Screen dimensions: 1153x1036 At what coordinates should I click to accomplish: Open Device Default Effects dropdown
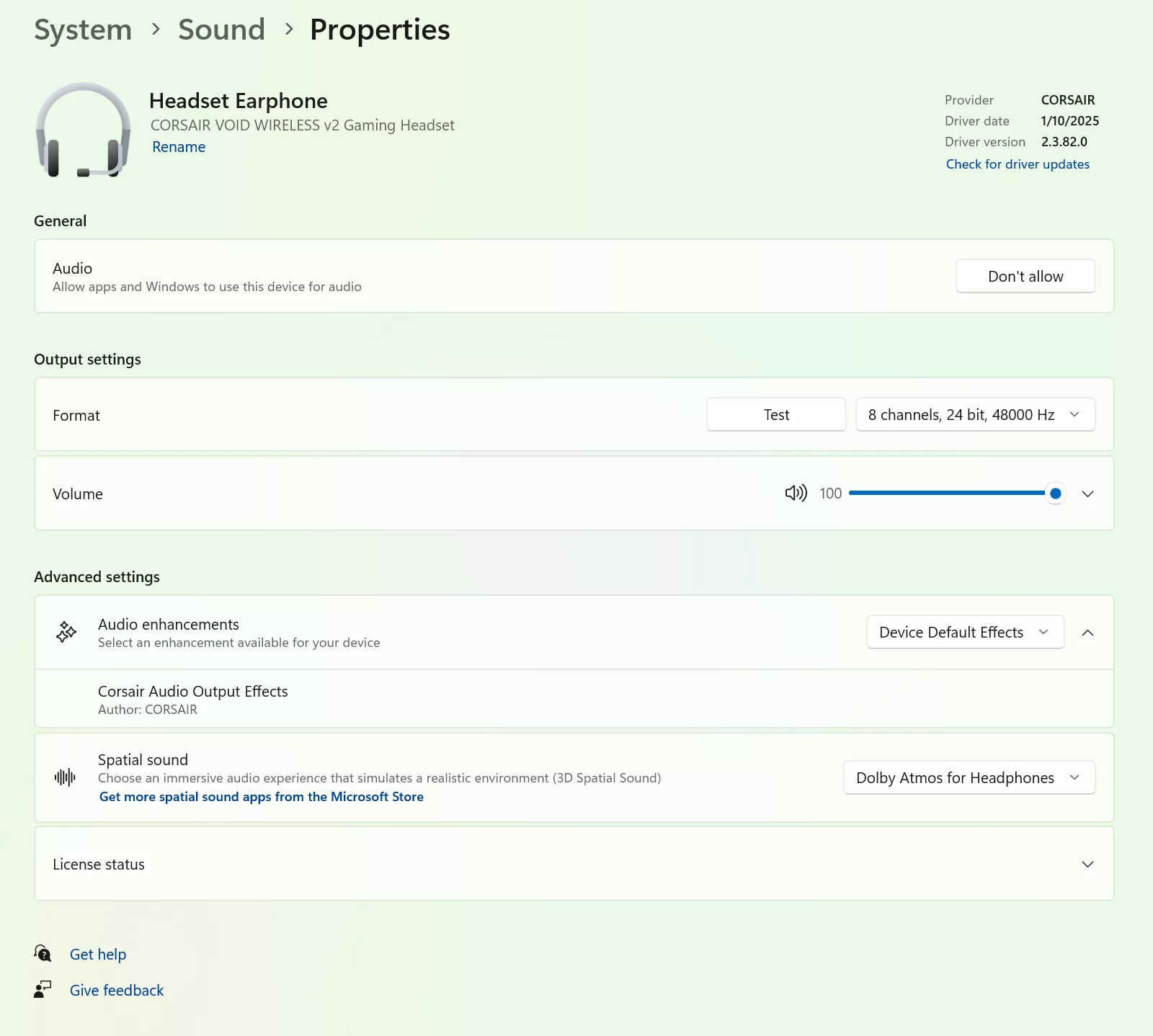[965, 633]
